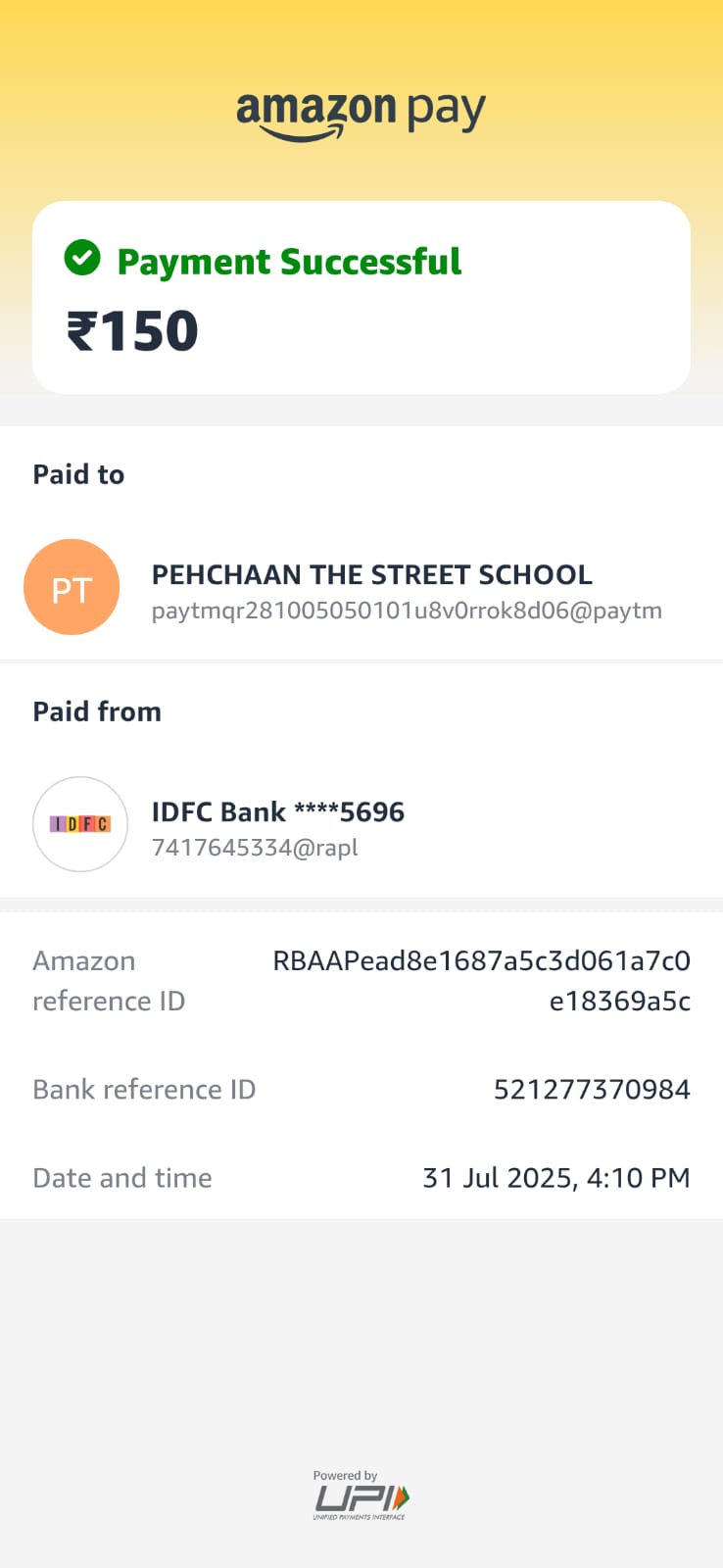Click the Payment Successful heading
Screen dimensions: 723x1568
coord(289,262)
